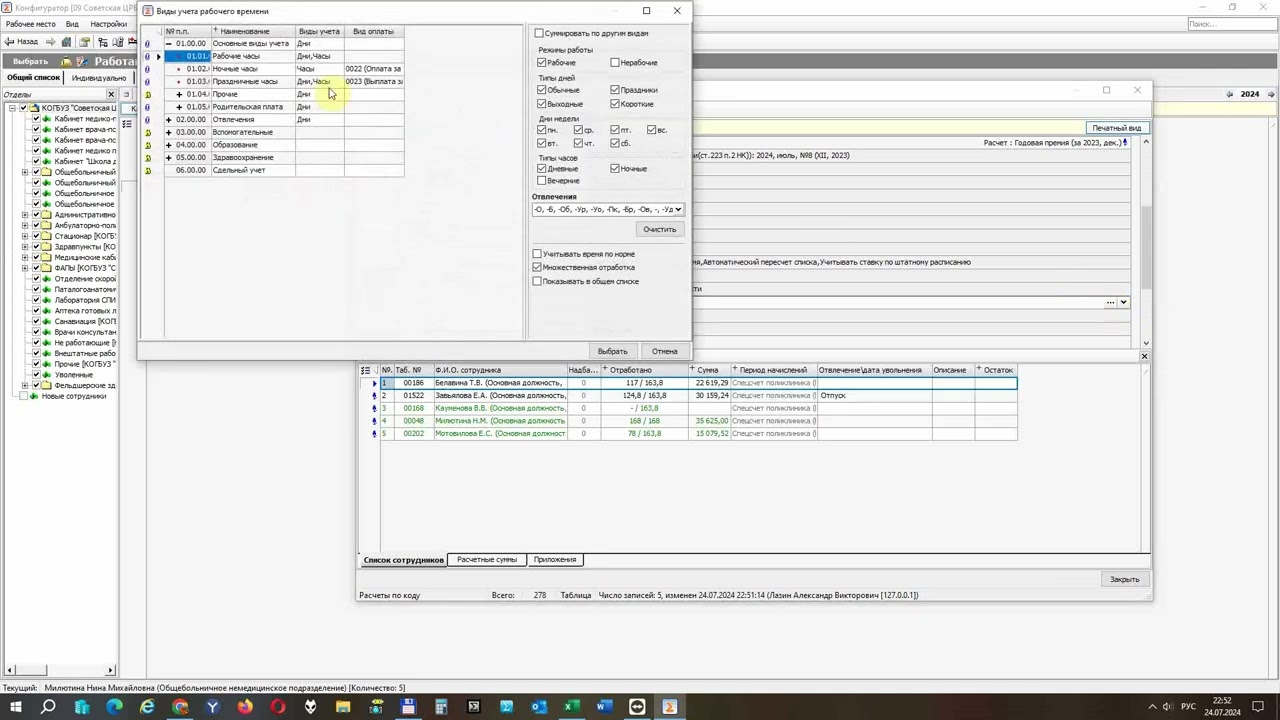Viewport: 1280px width, 720px height.
Task: Switch to Индивидуально tab
Action: (x=99, y=78)
